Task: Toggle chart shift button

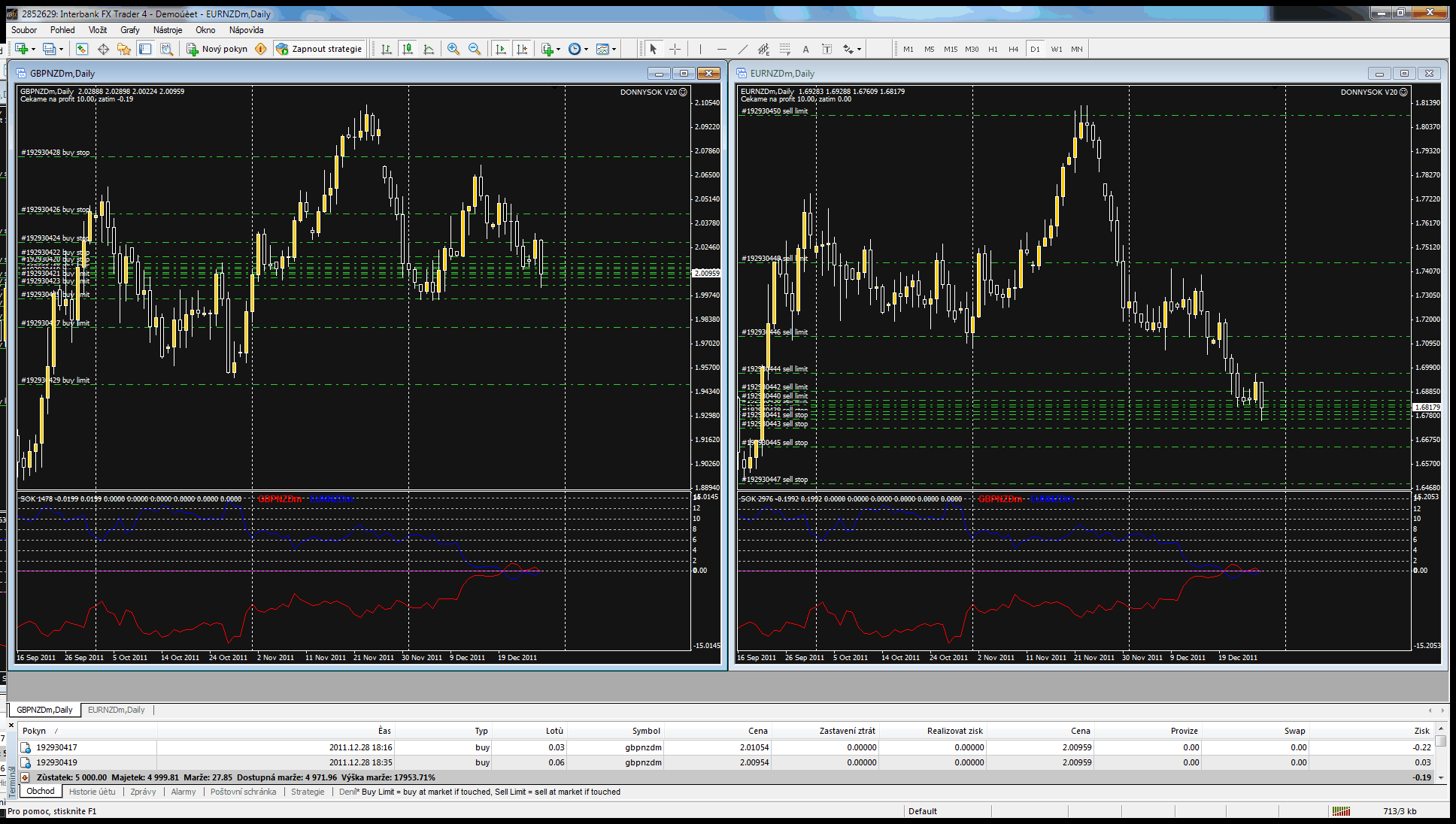Action: coord(522,49)
